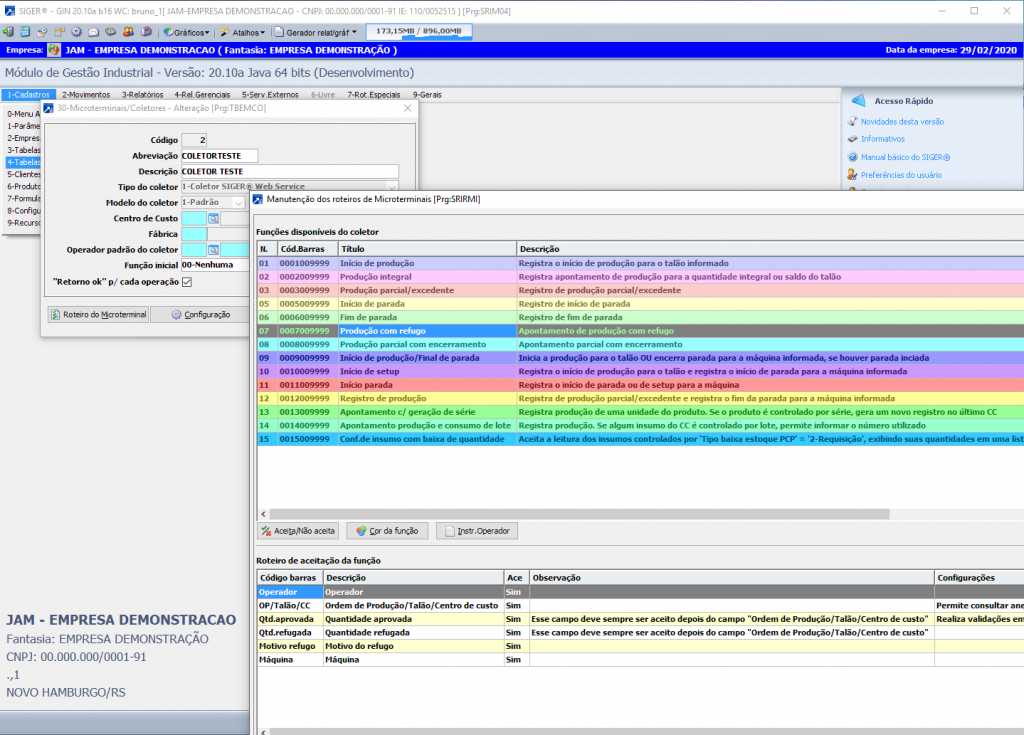This screenshot has width=1024, height=735.
Task: Open the envelope messages icon in the toolbar
Action: 93,32
